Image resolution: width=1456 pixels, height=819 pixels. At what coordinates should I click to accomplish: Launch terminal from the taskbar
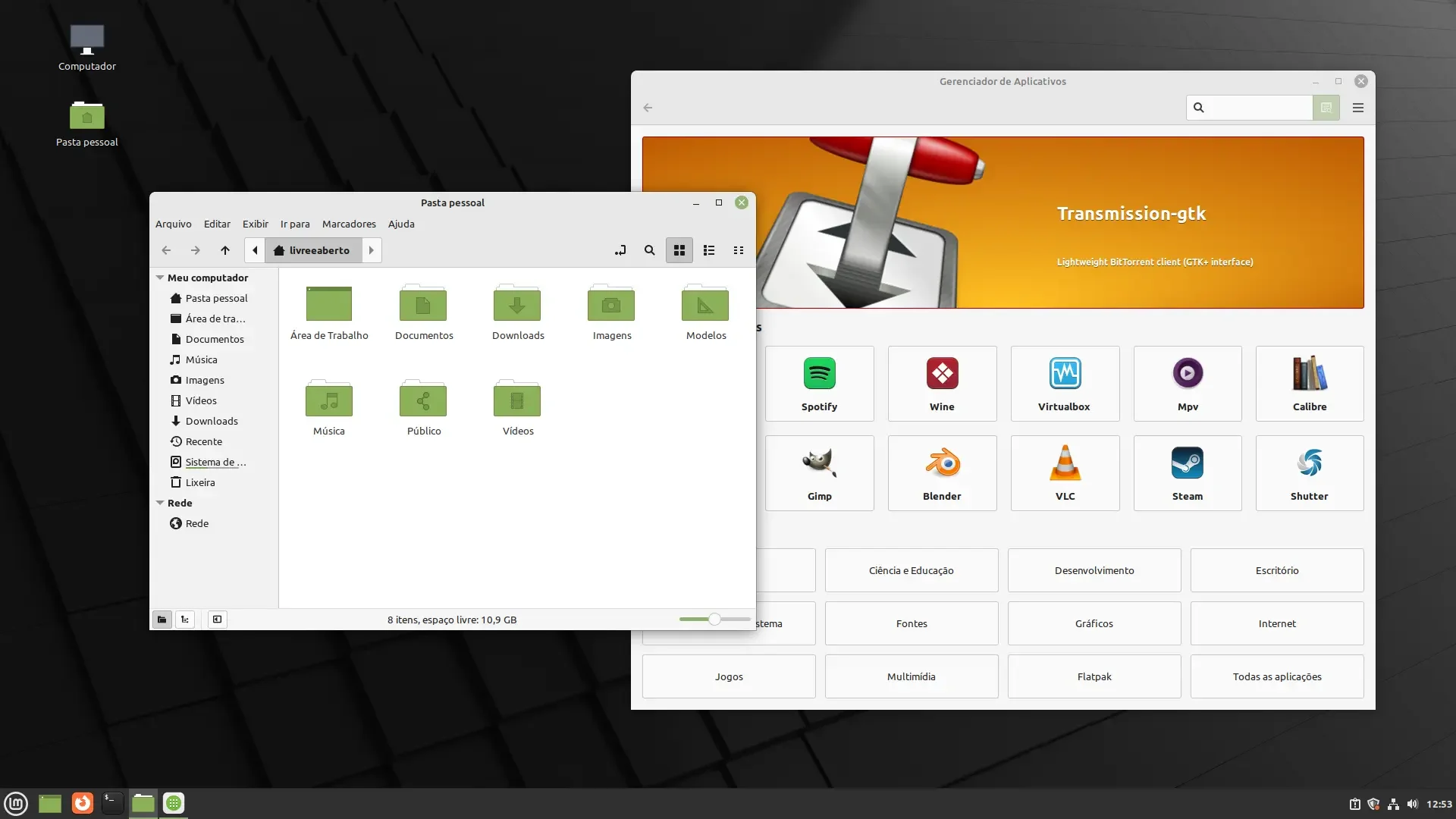click(112, 803)
